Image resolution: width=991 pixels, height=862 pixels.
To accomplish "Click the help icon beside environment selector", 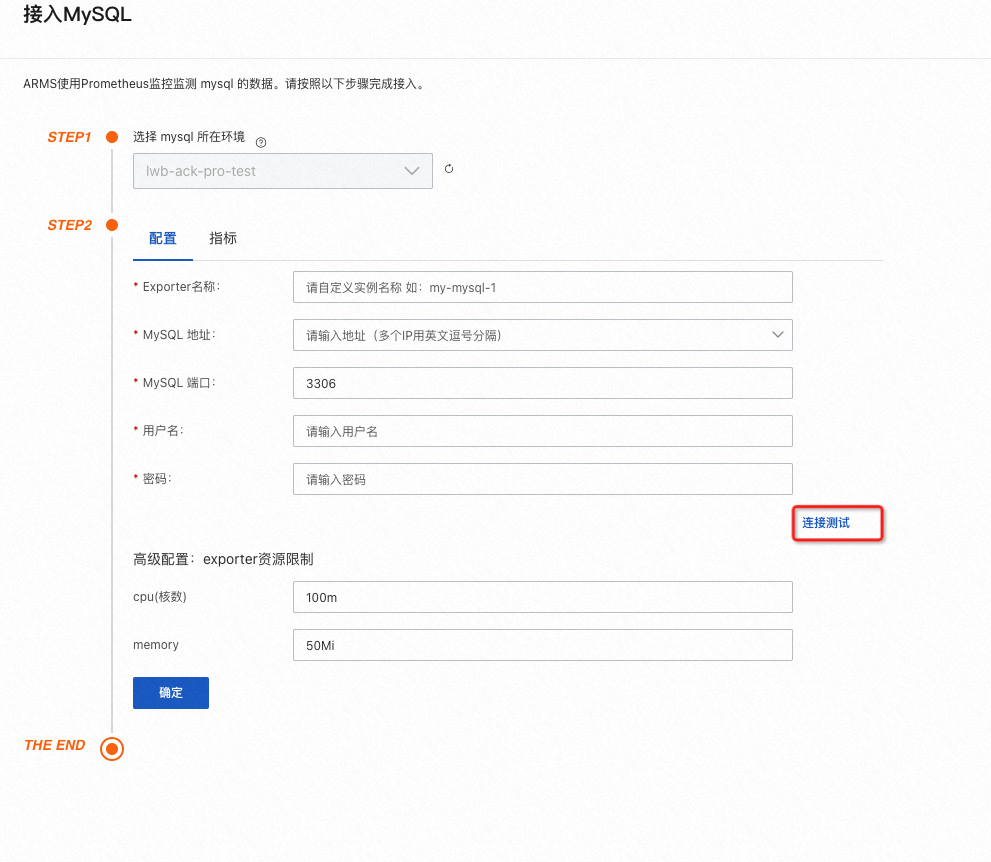I will pyautogui.click(x=260, y=143).
